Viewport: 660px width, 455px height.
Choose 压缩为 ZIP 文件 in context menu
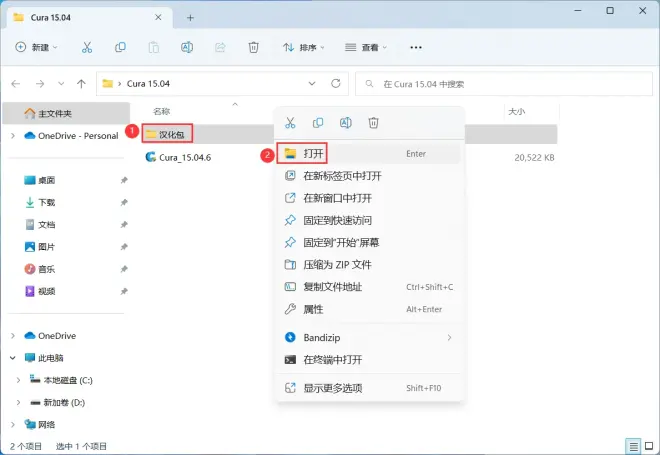(369, 265)
